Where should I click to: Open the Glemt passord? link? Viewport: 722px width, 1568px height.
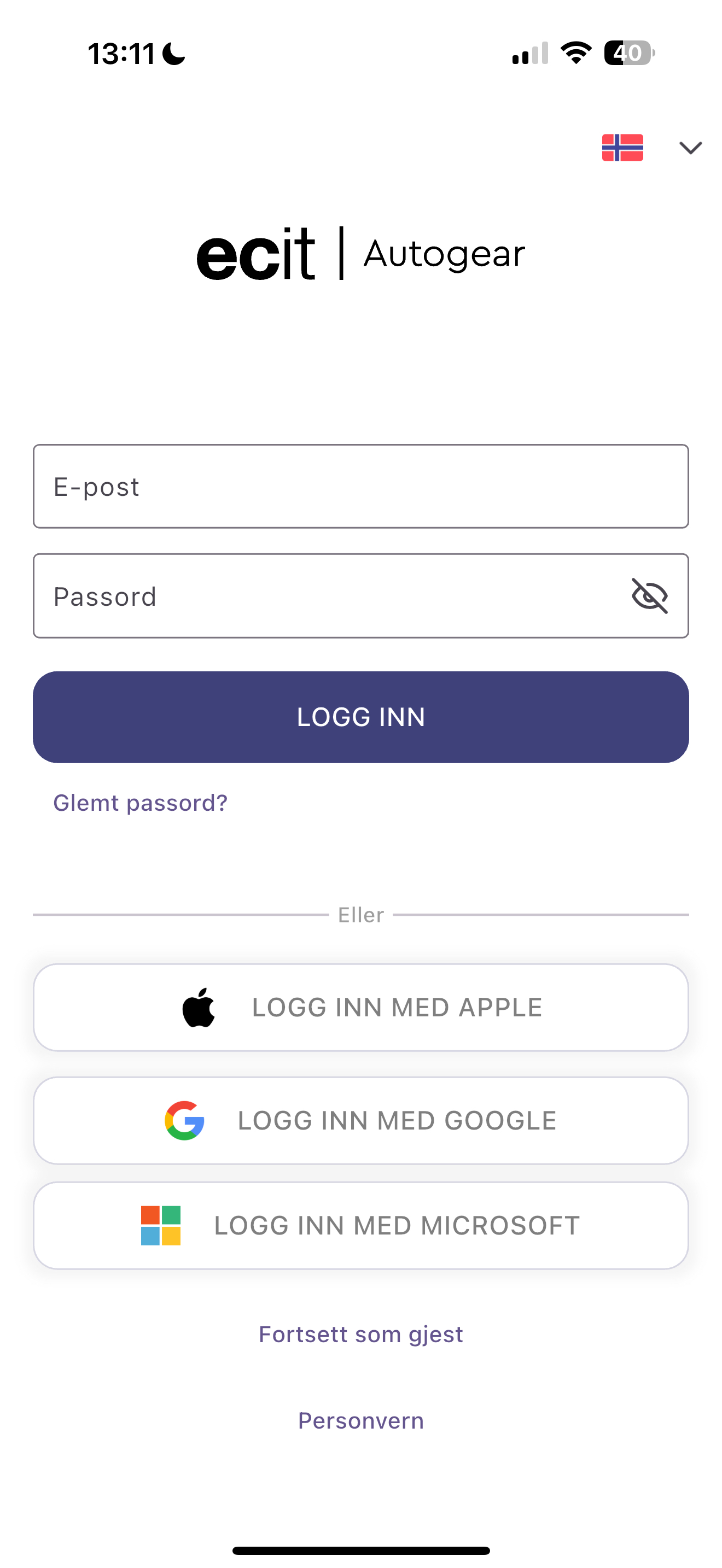[x=141, y=803]
